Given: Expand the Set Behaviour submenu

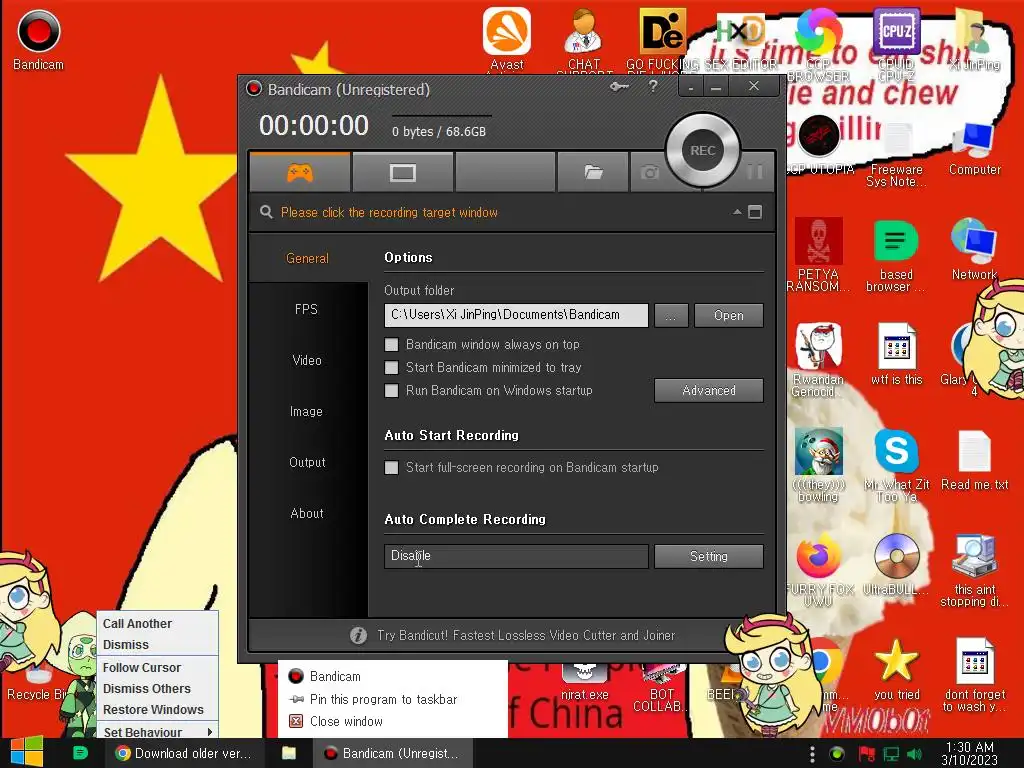Looking at the screenshot, I should click(157, 731).
